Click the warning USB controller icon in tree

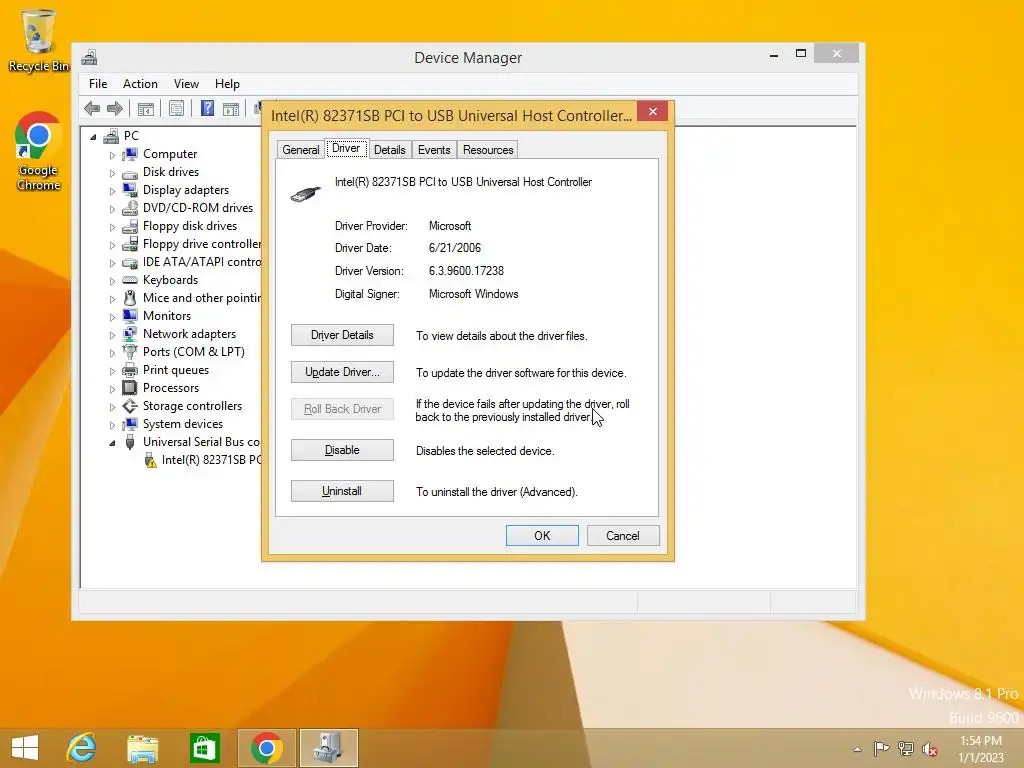pos(150,460)
